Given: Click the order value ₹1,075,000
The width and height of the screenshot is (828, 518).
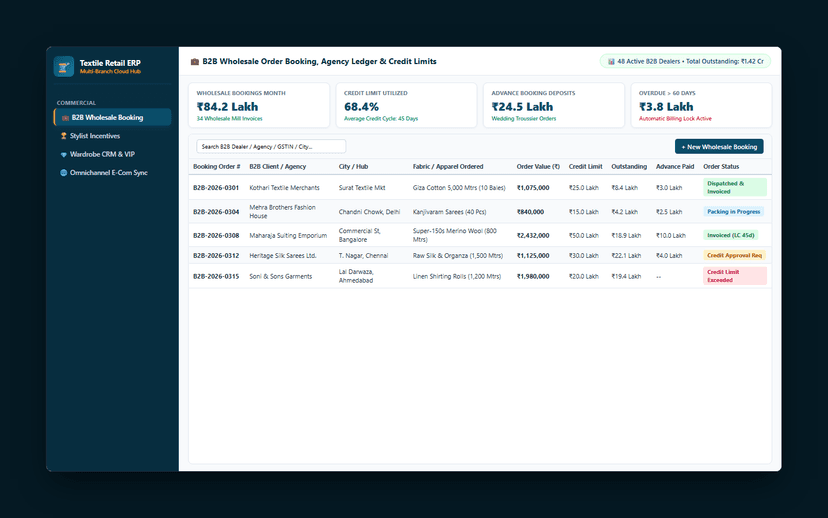Looking at the screenshot, I should pos(533,187).
